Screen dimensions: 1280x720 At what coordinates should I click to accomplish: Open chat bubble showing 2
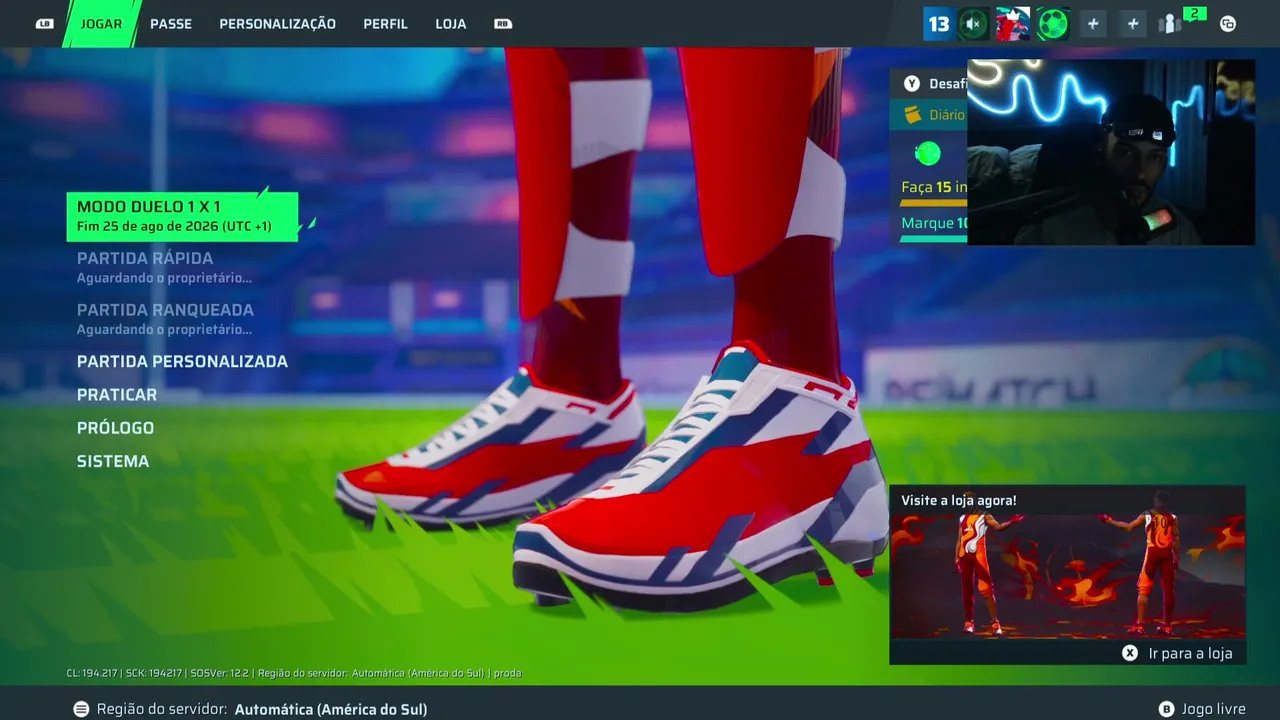[1194, 13]
